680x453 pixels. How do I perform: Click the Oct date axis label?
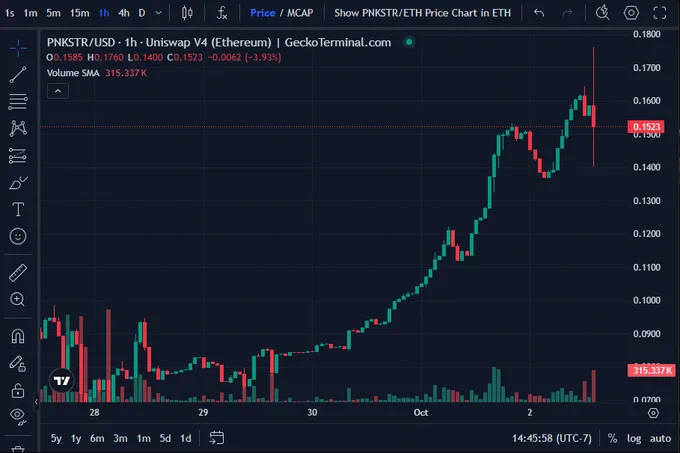click(421, 412)
